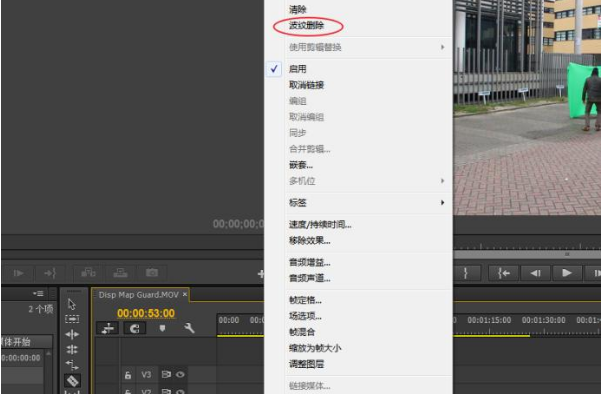Close the Disp Map Guard.MOV sequence tab
602x394 pixels.
185,294
